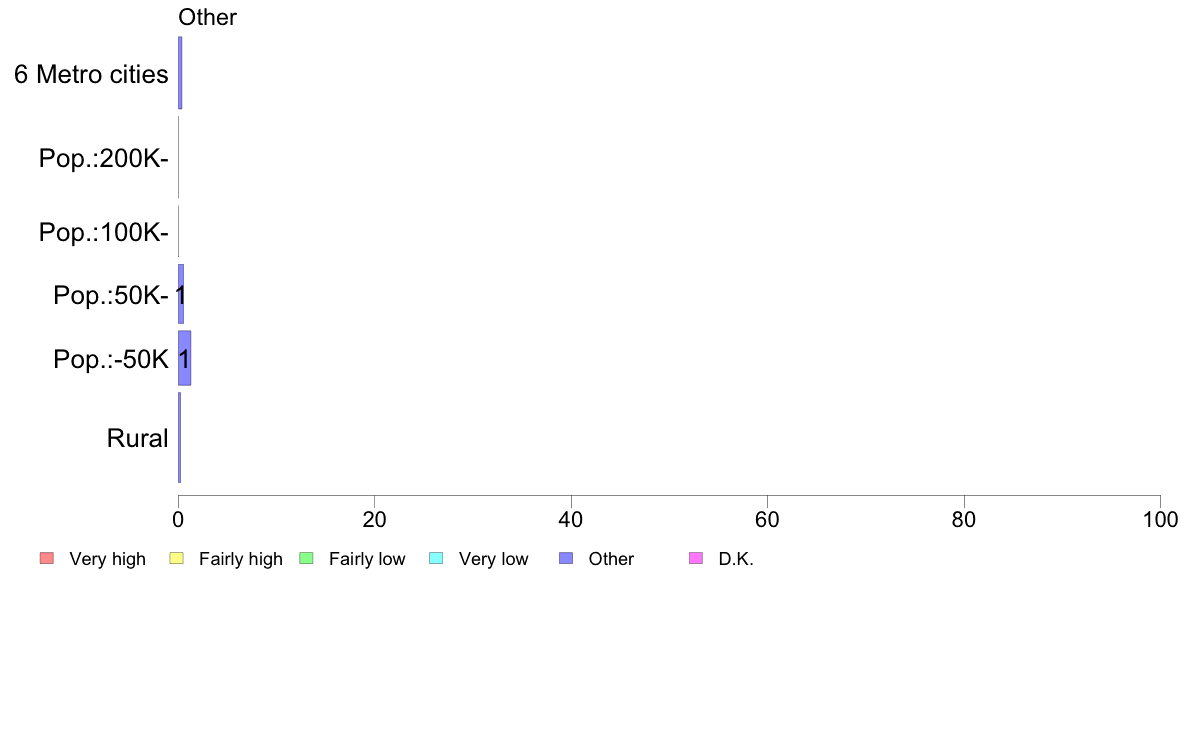This screenshot has width=1188, height=736.
Task: Click the Fairly high yellow legend swatch
Action: click(177, 559)
